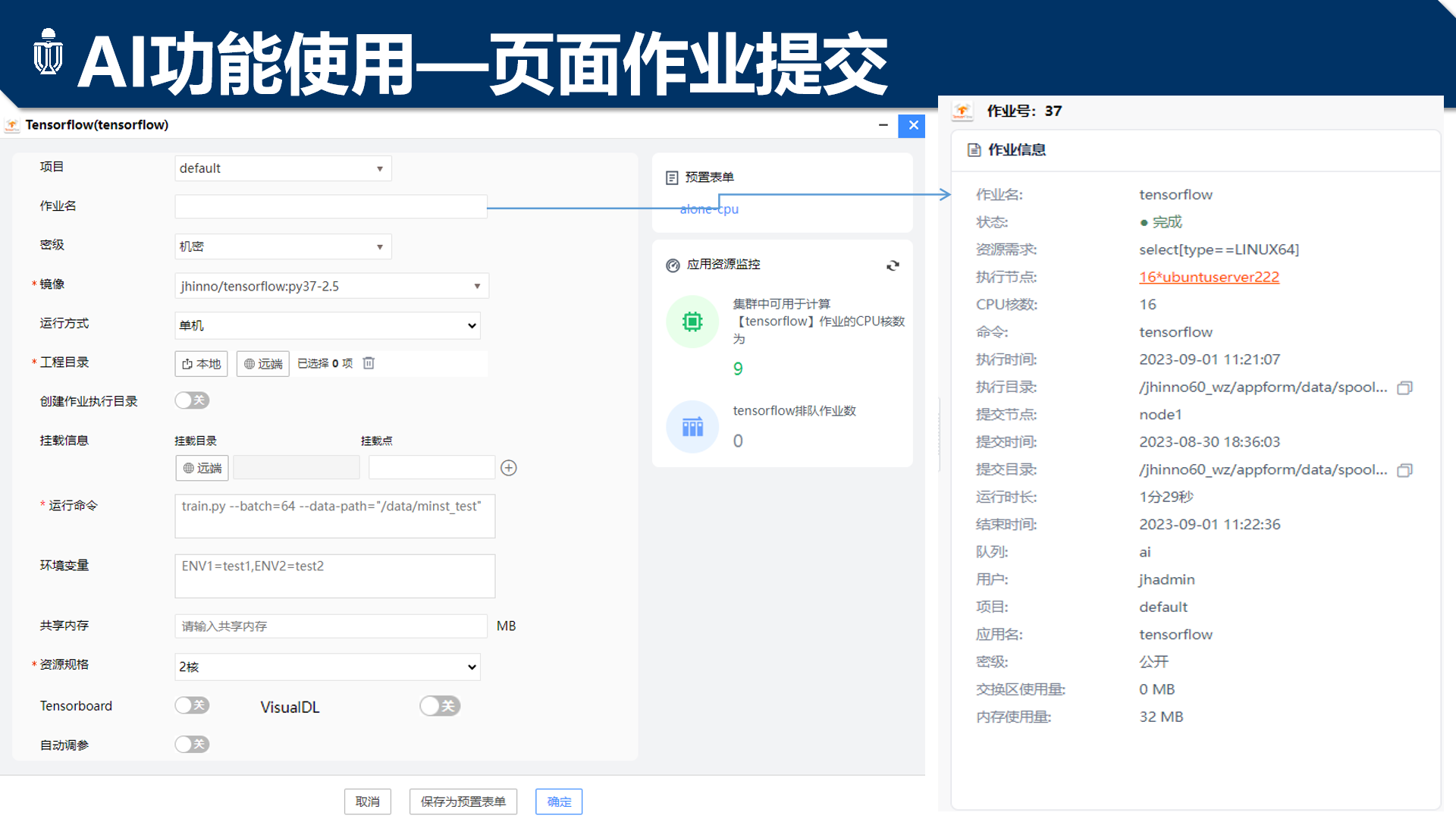Click the 作业信息 document icon

pyautogui.click(x=974, y=150)
